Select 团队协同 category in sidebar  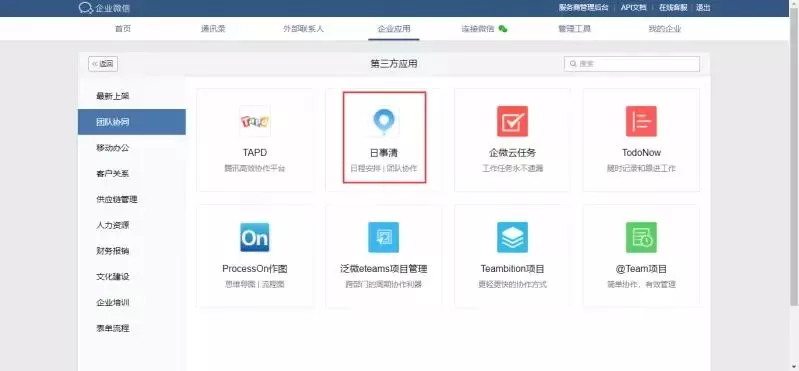132,122
